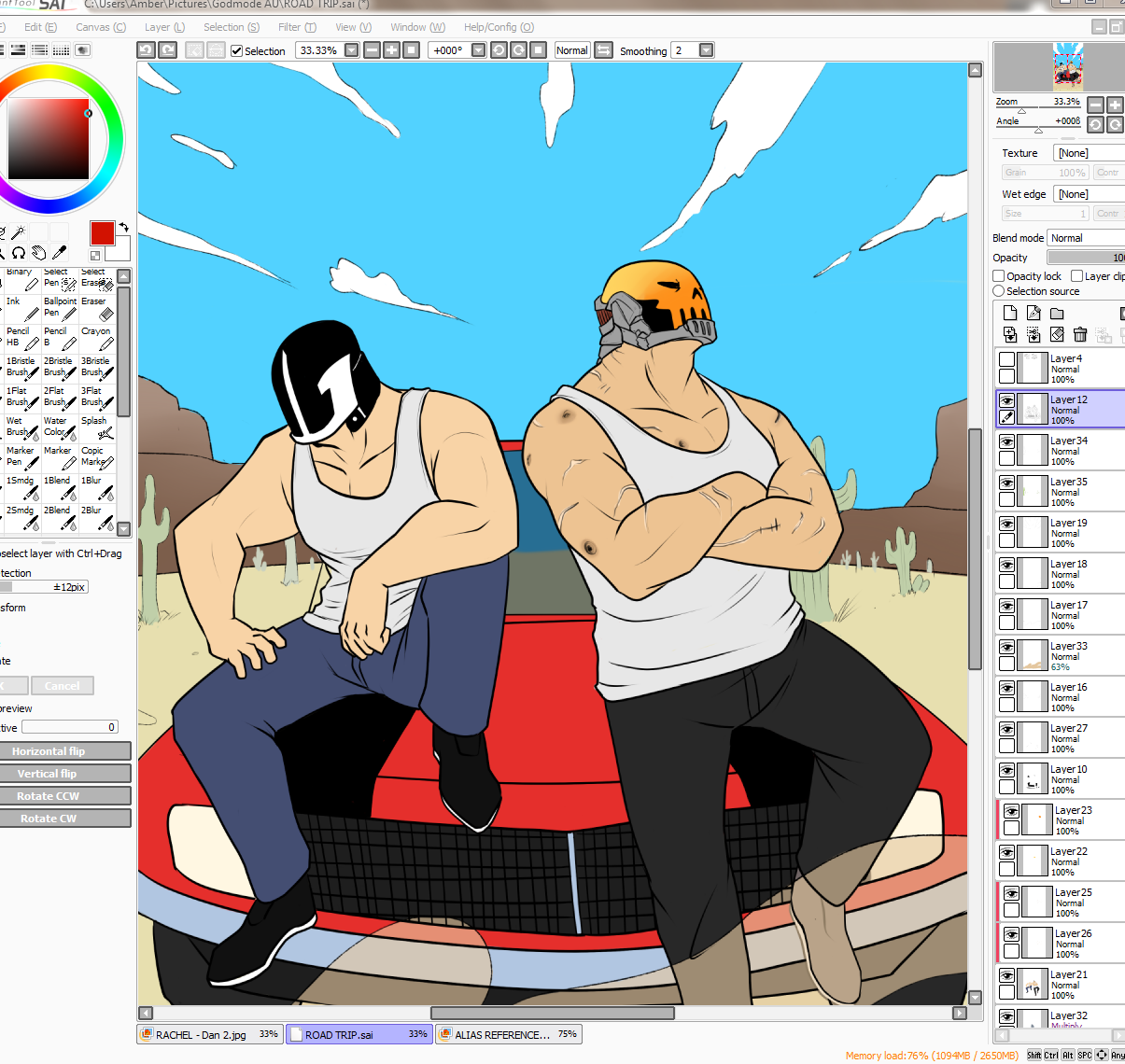Select the Water Color brush
Image resolution: width=1125 pixels, height=1064 pixels.
click(59, 427)
